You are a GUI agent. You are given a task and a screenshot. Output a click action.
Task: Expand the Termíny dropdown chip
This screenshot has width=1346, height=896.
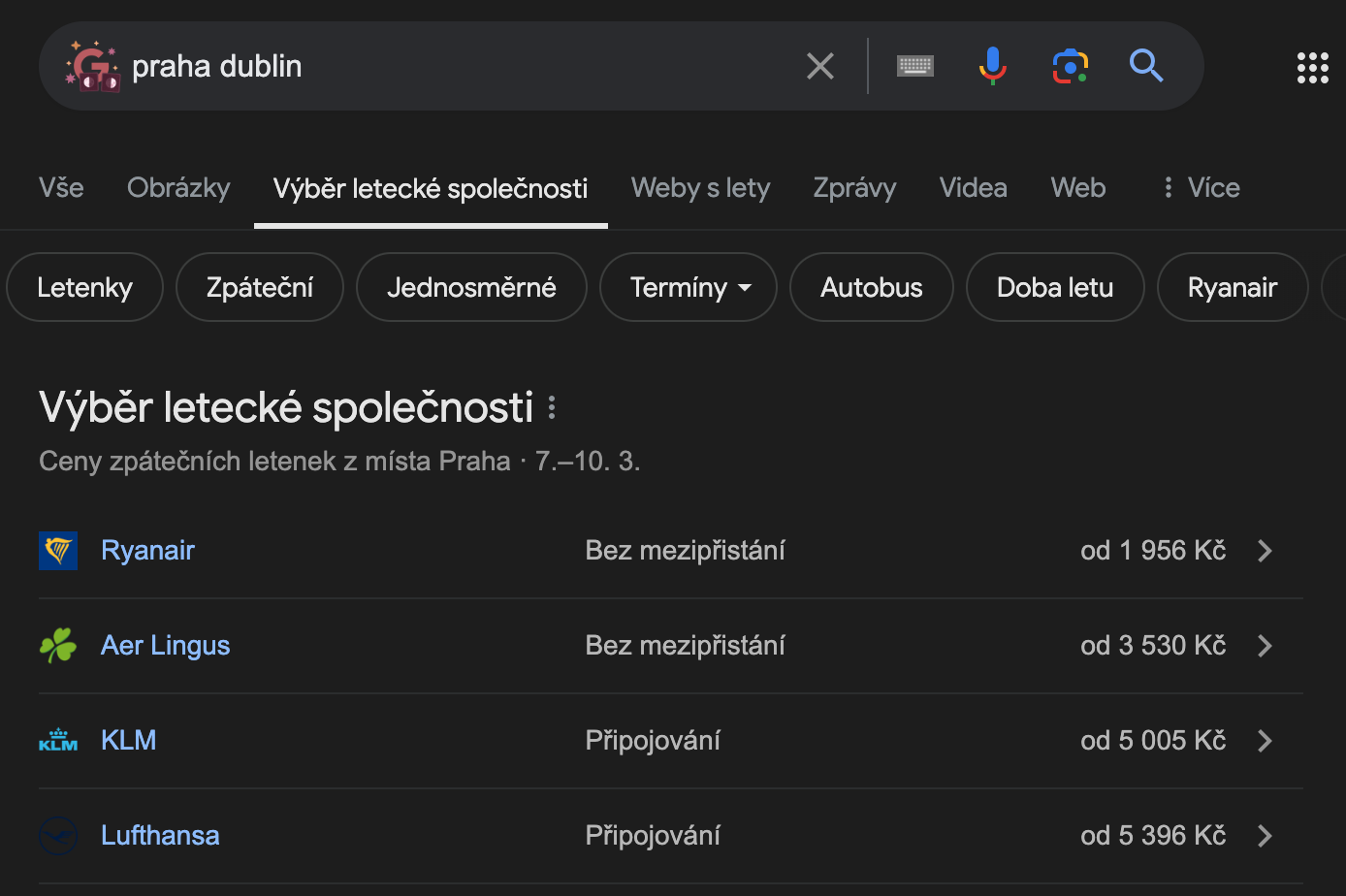pos(689,287)
